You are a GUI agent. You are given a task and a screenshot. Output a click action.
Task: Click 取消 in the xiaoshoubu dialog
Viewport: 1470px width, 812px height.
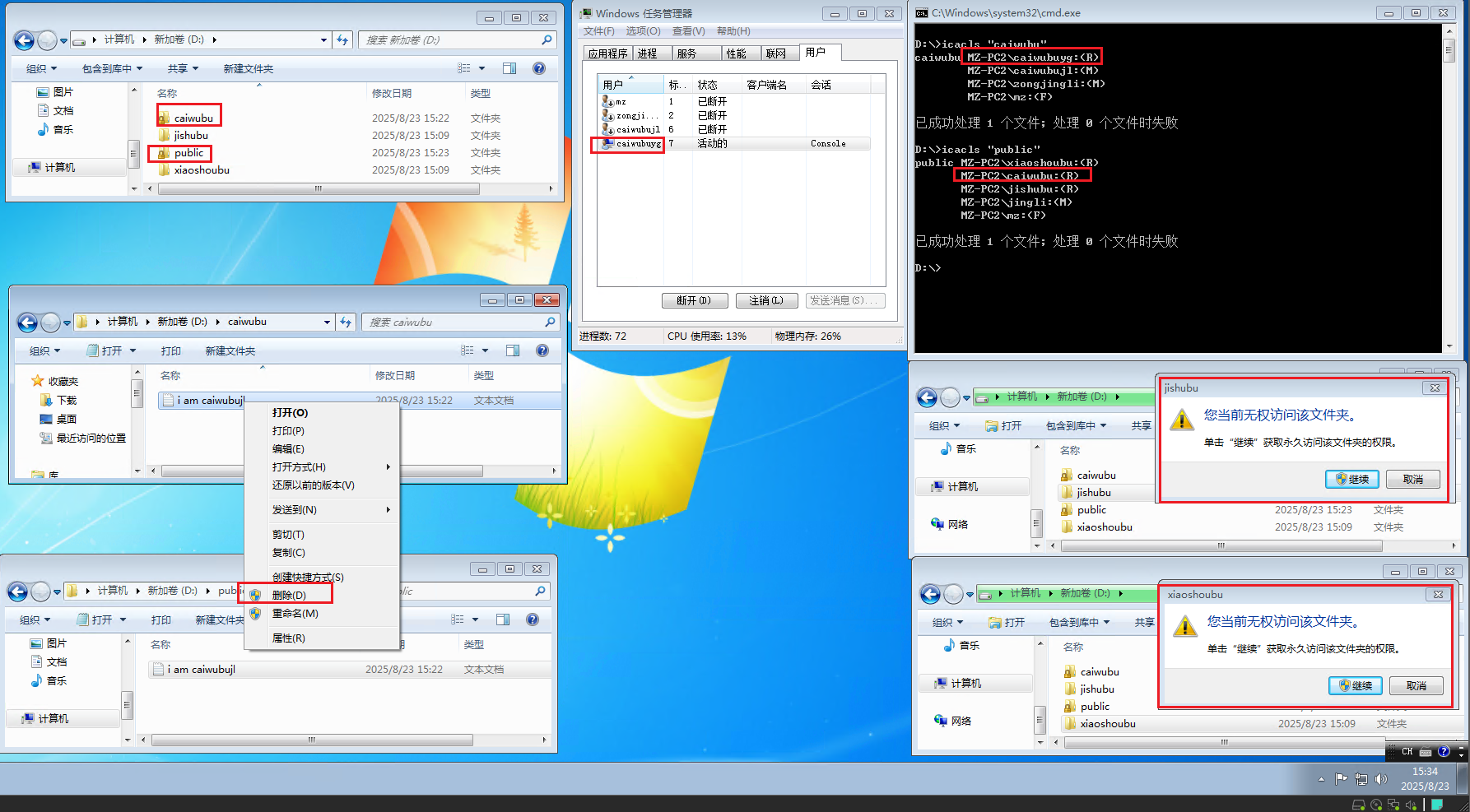[x=1417, y=686]
